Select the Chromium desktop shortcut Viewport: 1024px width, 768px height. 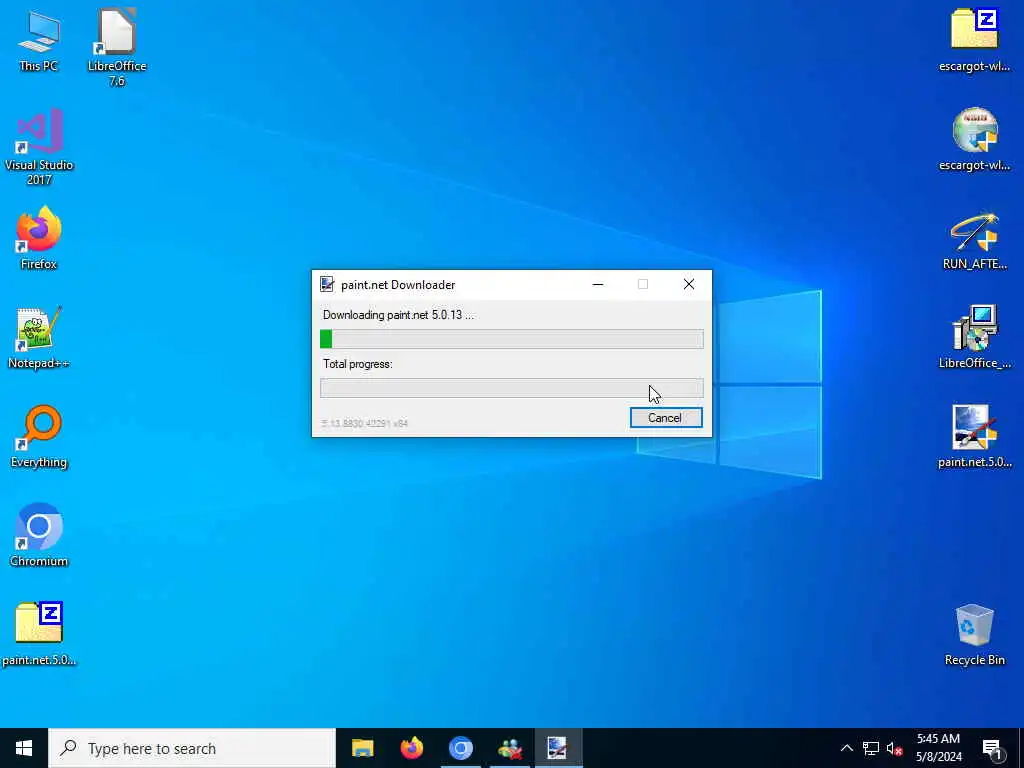pos(39,536)
